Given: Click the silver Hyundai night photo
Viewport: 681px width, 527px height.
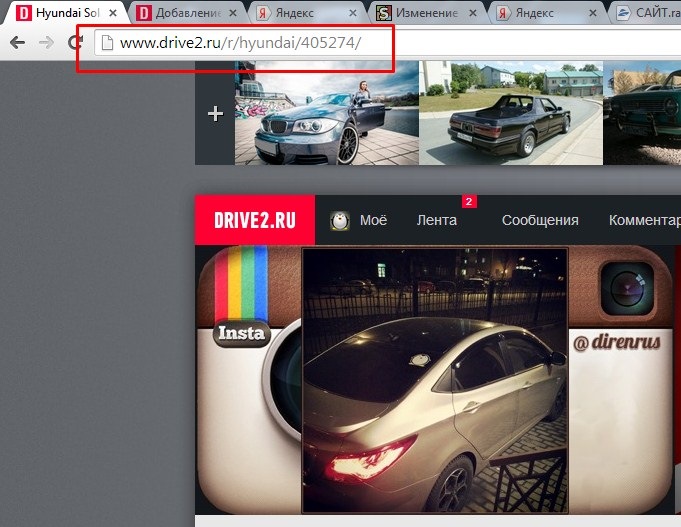Looking at the screenshot, I should 435,381.
